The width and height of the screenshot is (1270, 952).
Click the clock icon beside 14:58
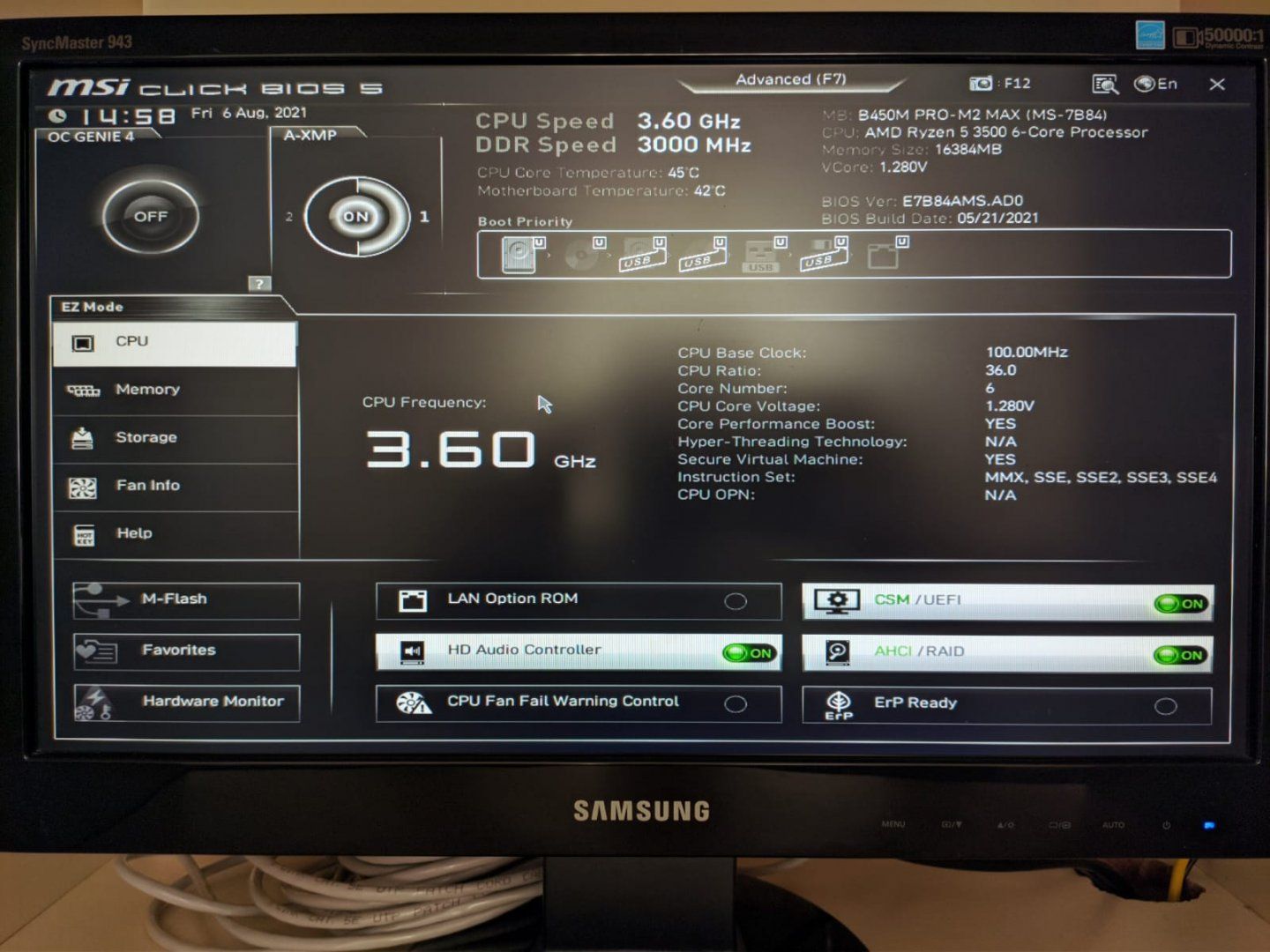click(57, 115)
